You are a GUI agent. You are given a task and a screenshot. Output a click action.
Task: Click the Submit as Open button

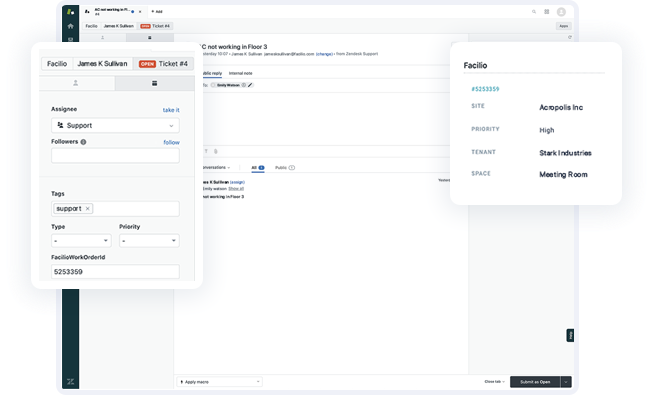(535, 382)
